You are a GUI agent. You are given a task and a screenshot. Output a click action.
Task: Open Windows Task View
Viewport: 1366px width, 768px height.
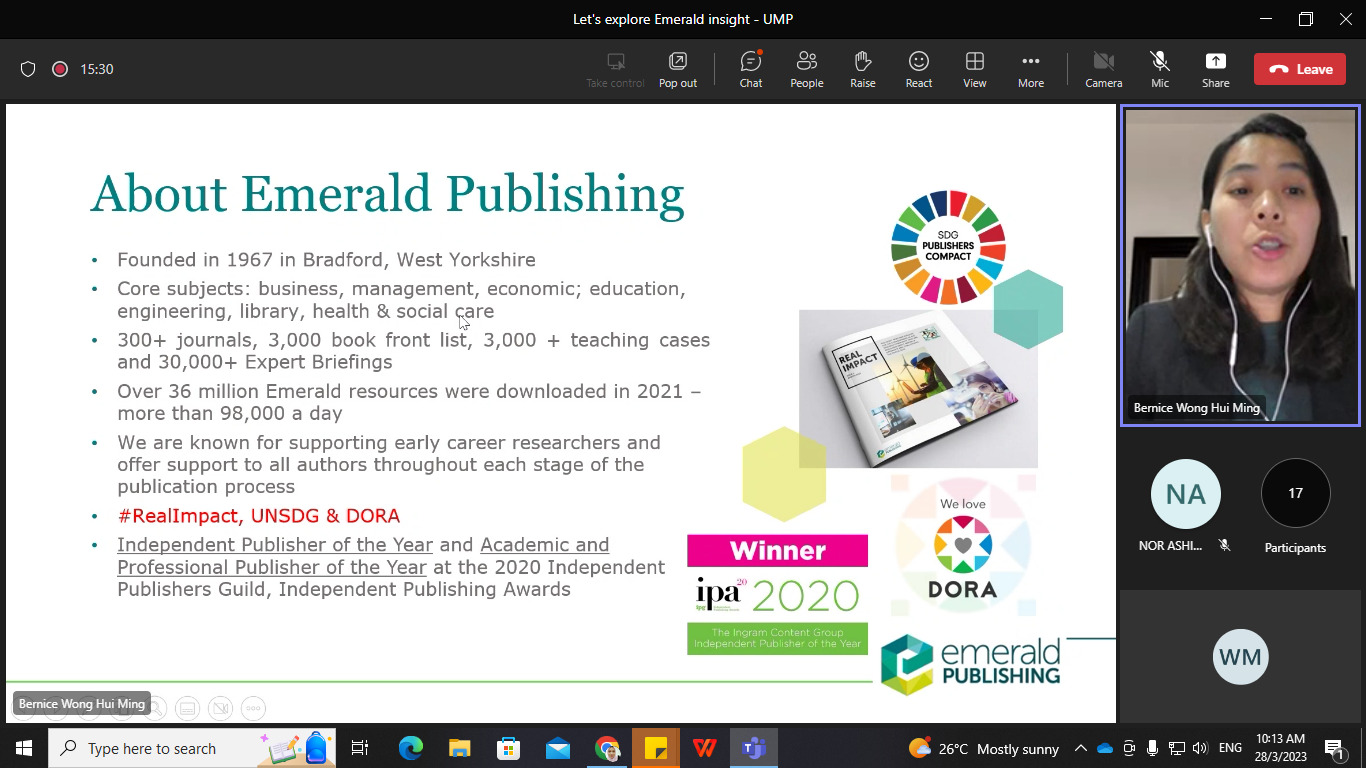point(360,748)
